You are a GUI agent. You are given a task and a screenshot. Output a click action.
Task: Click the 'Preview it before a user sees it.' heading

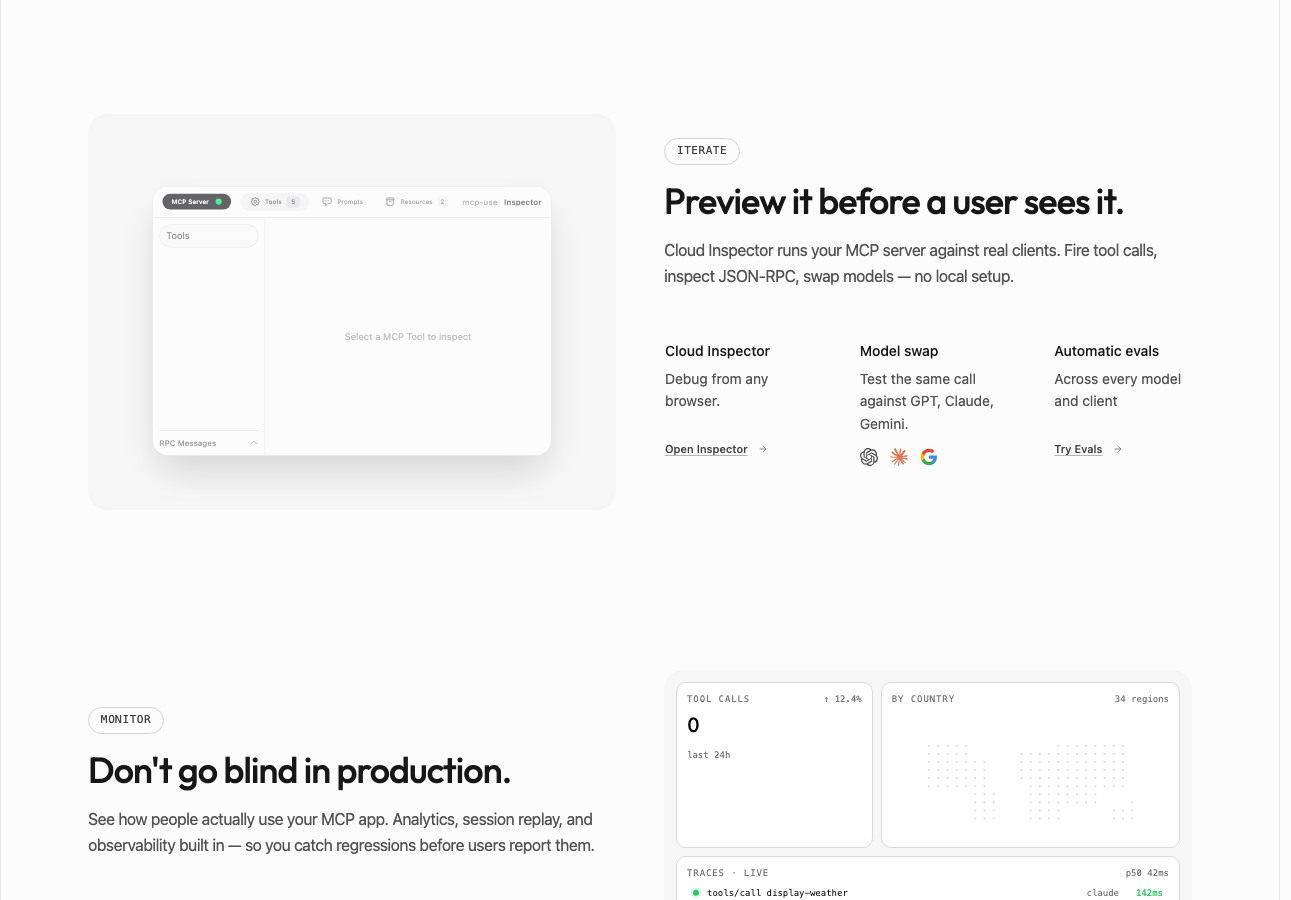coord(894,203)
